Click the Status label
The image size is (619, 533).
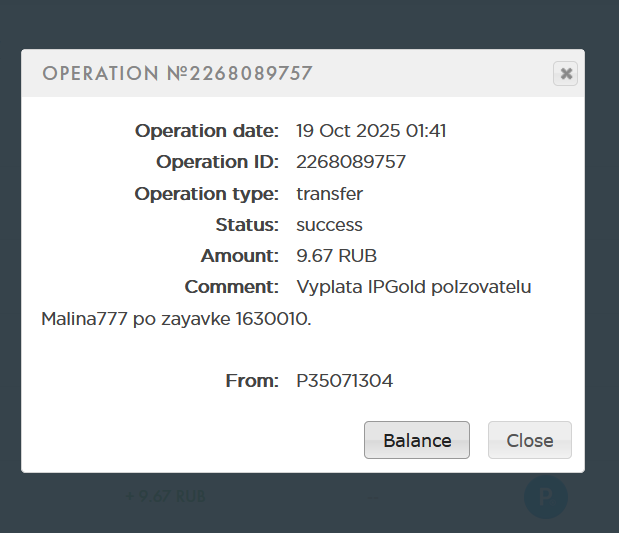coord(246,225)
